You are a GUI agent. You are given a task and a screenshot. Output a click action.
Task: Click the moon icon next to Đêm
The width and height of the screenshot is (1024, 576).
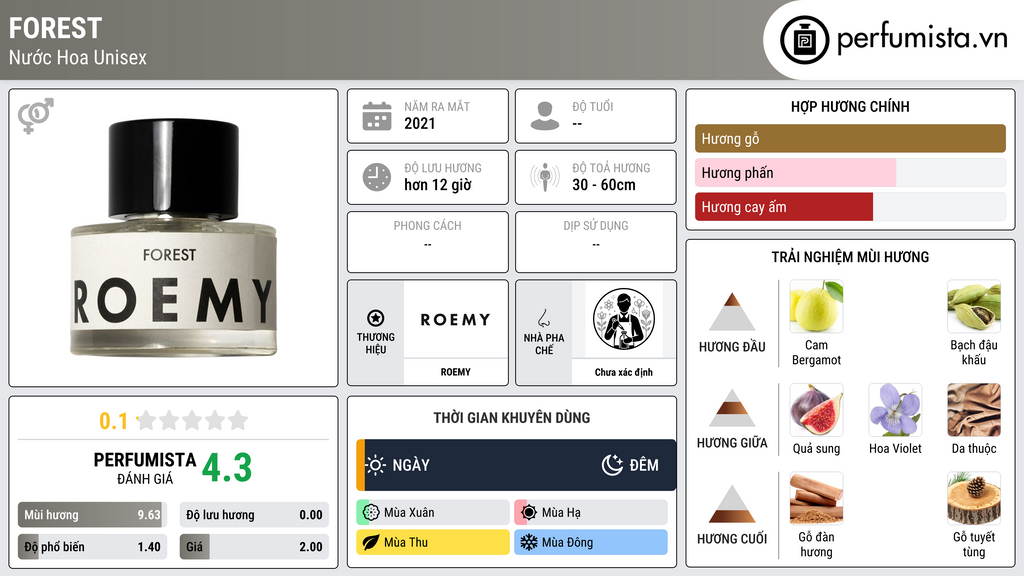612,465
